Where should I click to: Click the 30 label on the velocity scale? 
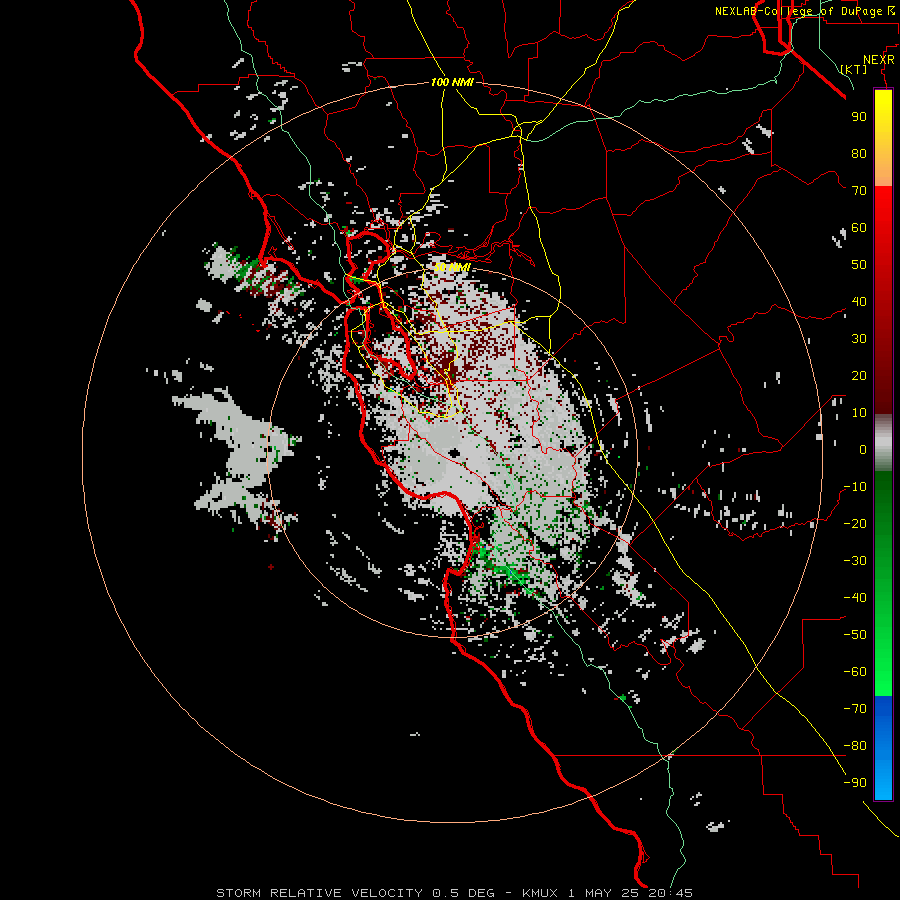(859, 339)
